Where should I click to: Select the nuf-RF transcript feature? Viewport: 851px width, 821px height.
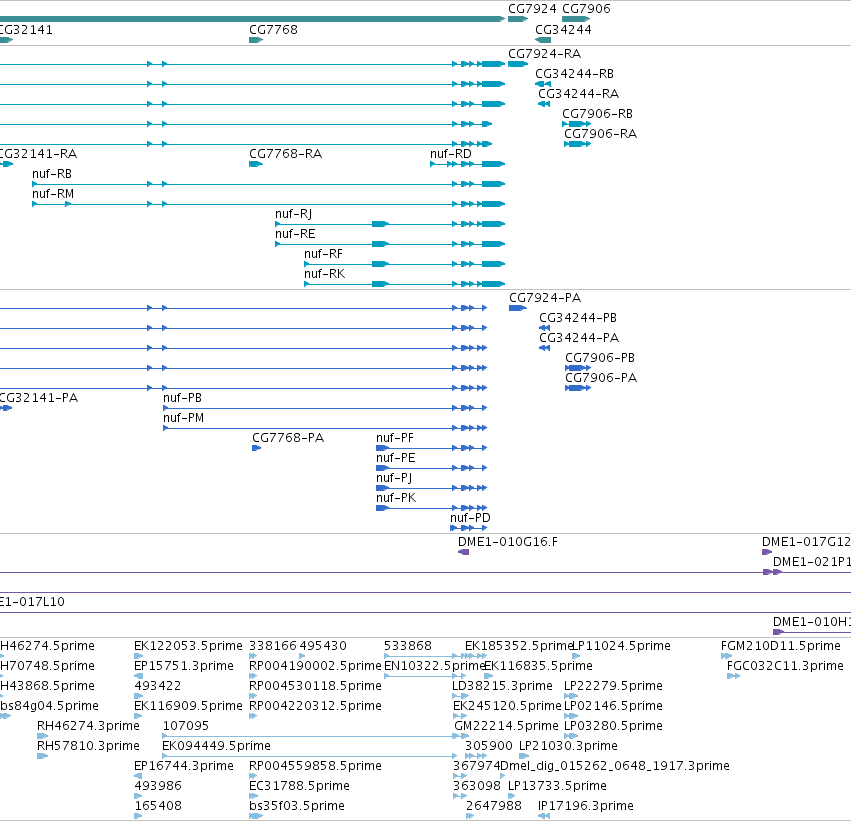coord(404,264)
